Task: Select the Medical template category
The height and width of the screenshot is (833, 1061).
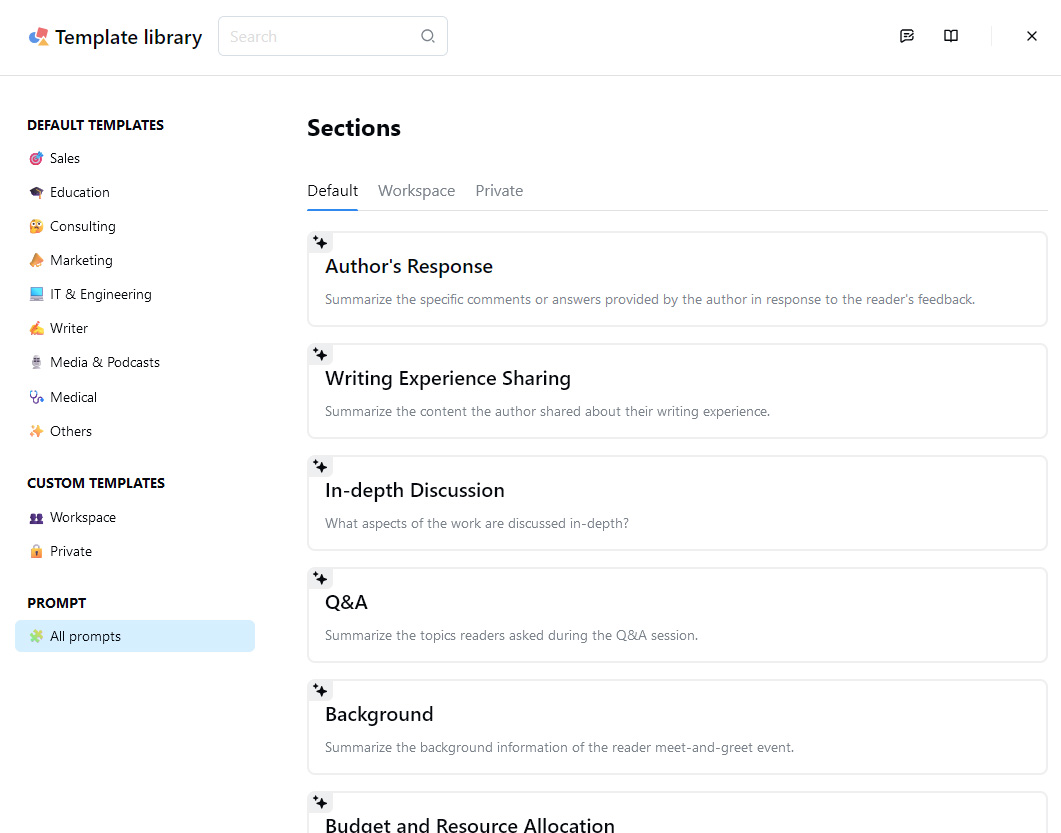Action: click(x=135, y=397)
